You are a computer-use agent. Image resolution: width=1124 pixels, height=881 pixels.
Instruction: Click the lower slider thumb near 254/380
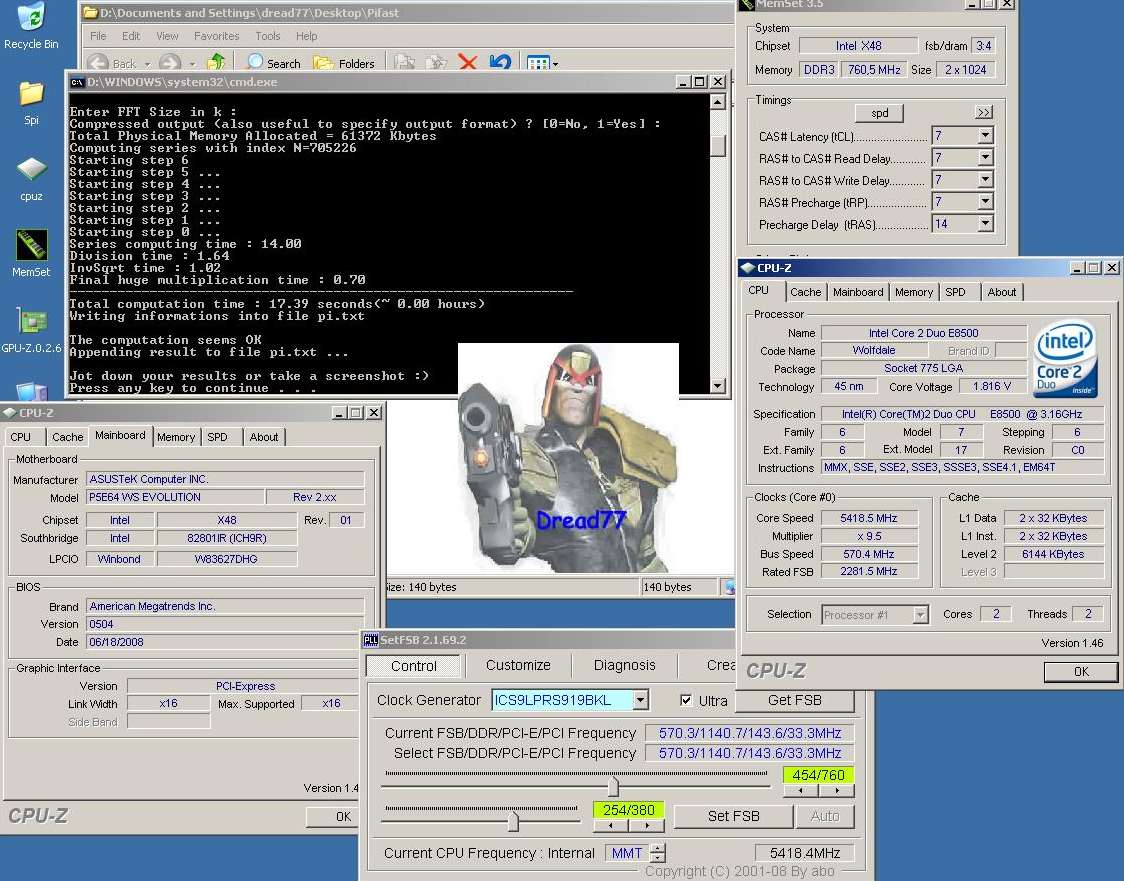click(513, 821)
